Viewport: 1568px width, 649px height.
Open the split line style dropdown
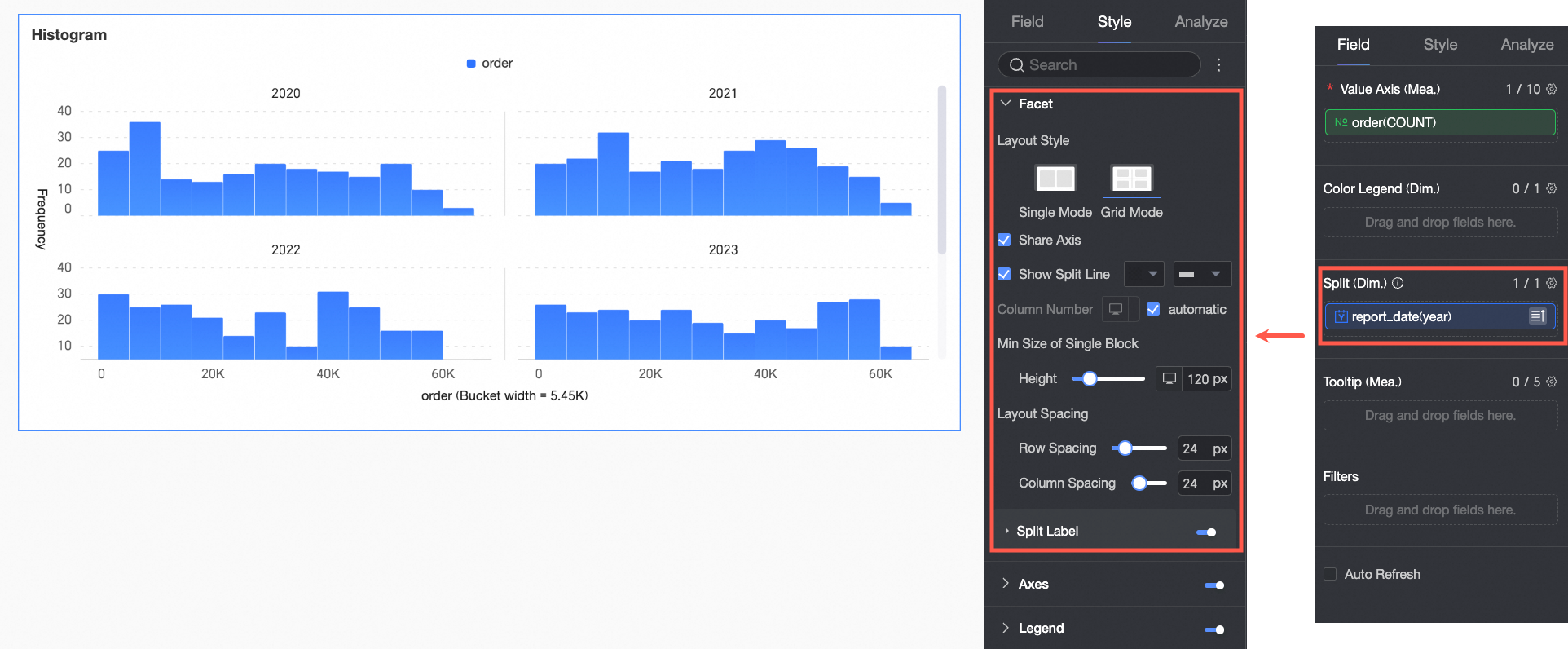(x=1202, y=274)
